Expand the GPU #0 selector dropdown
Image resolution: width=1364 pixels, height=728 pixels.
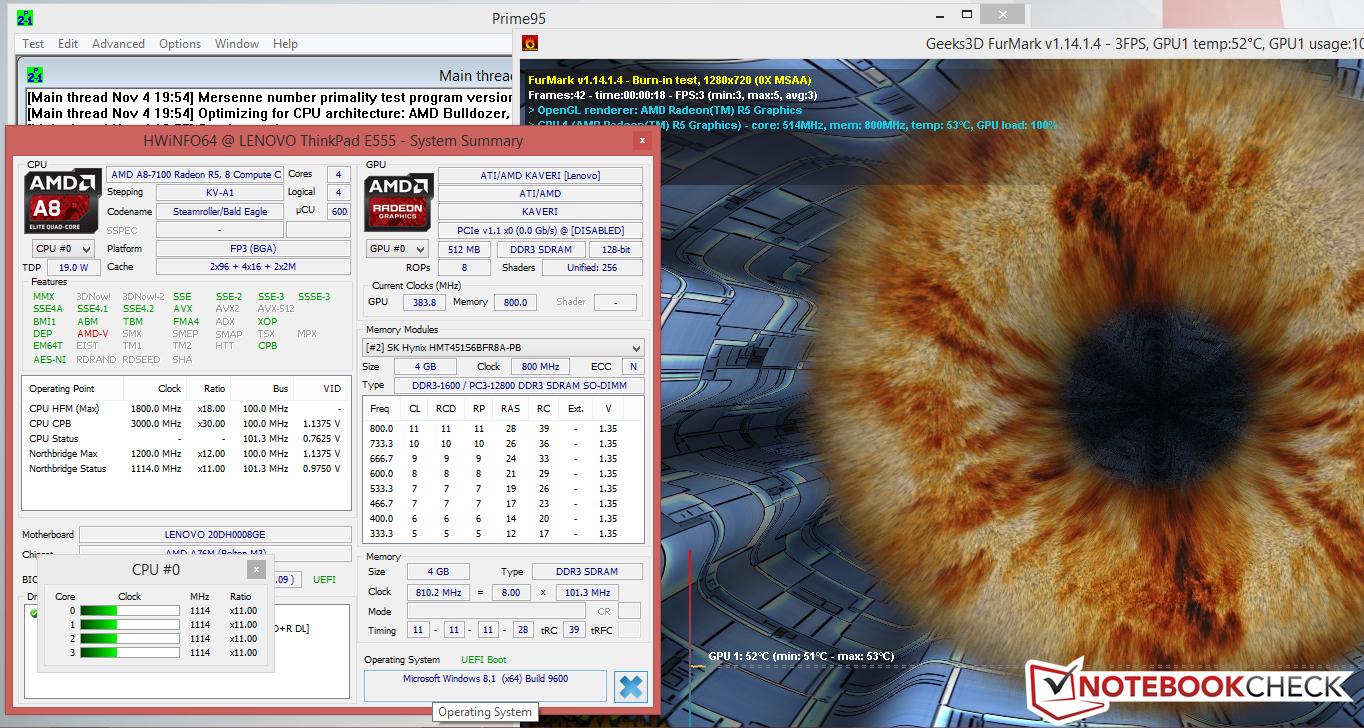click(x=398, y=249)
